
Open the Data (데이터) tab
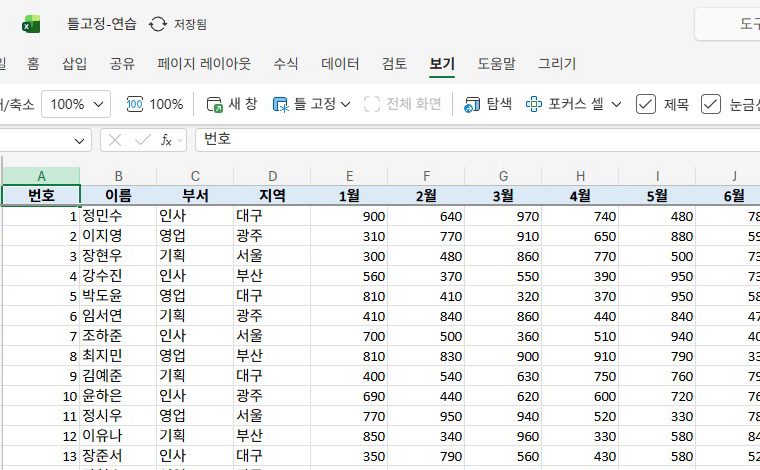coord(340,63)
